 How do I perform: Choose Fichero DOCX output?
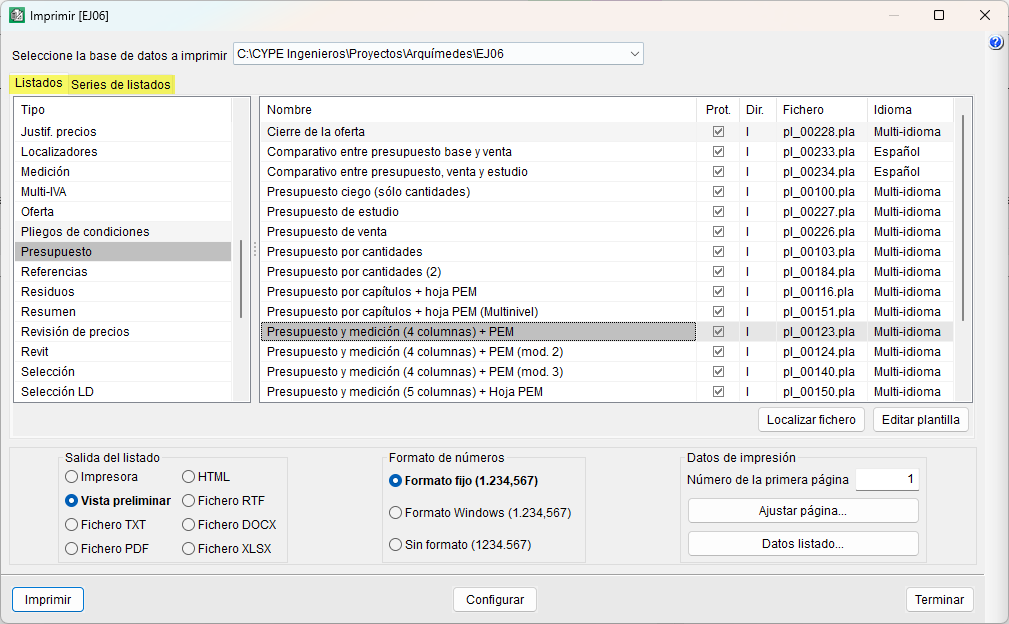[x=229, y=524]
